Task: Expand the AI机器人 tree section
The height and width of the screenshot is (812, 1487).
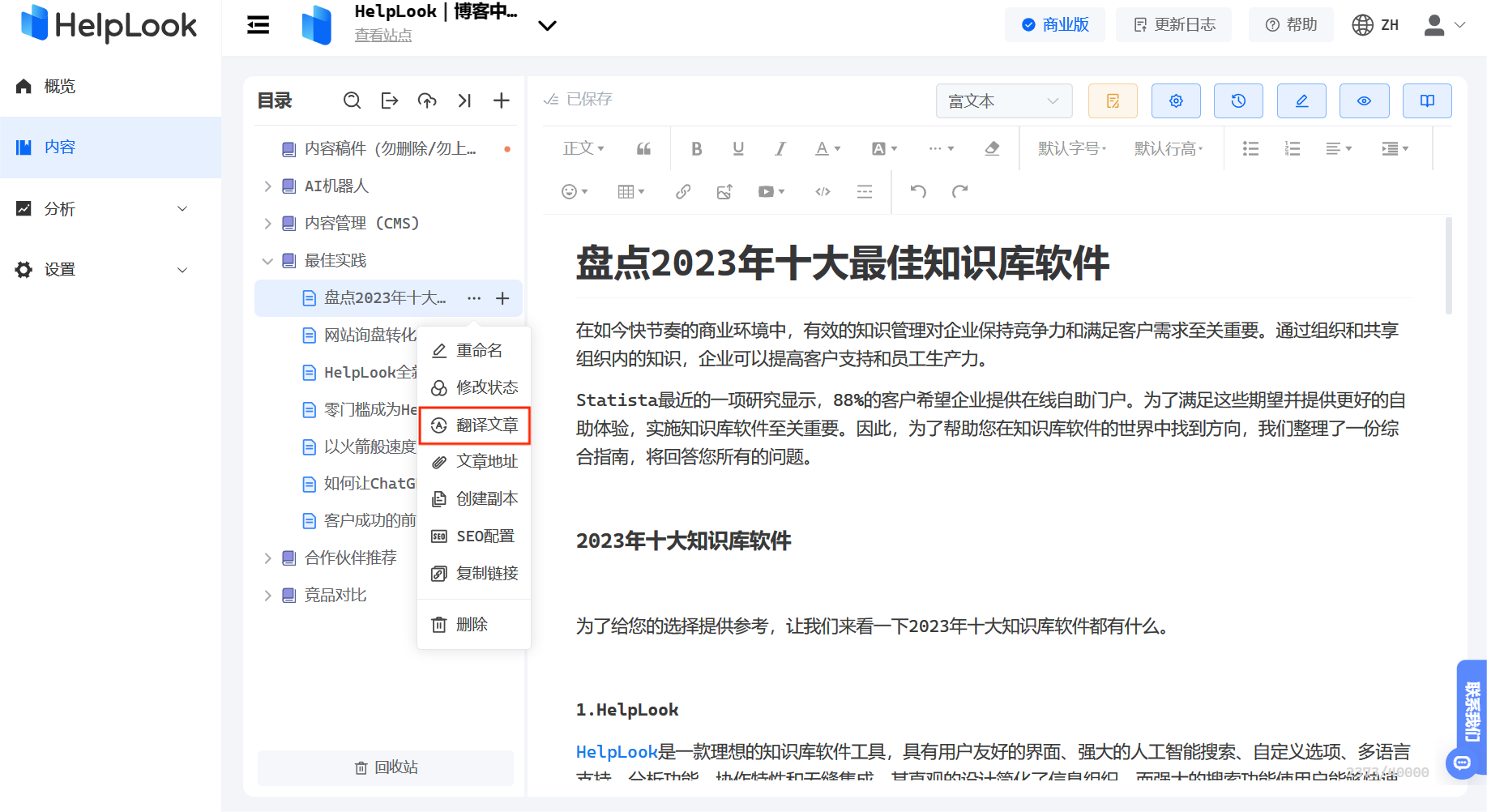Action: [x=267, y=186]
